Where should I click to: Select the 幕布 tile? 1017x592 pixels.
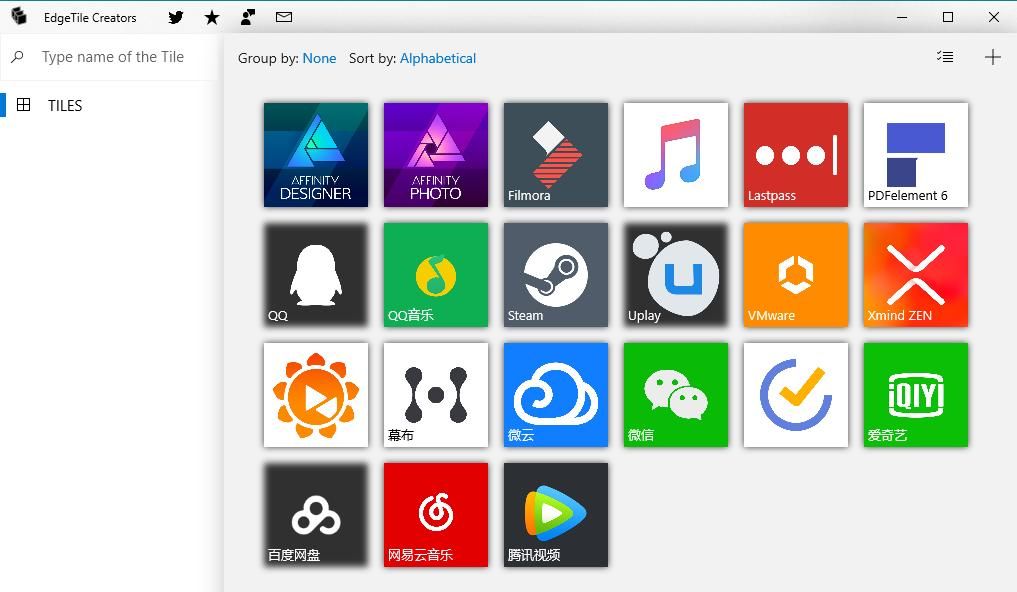coord(436,395)
